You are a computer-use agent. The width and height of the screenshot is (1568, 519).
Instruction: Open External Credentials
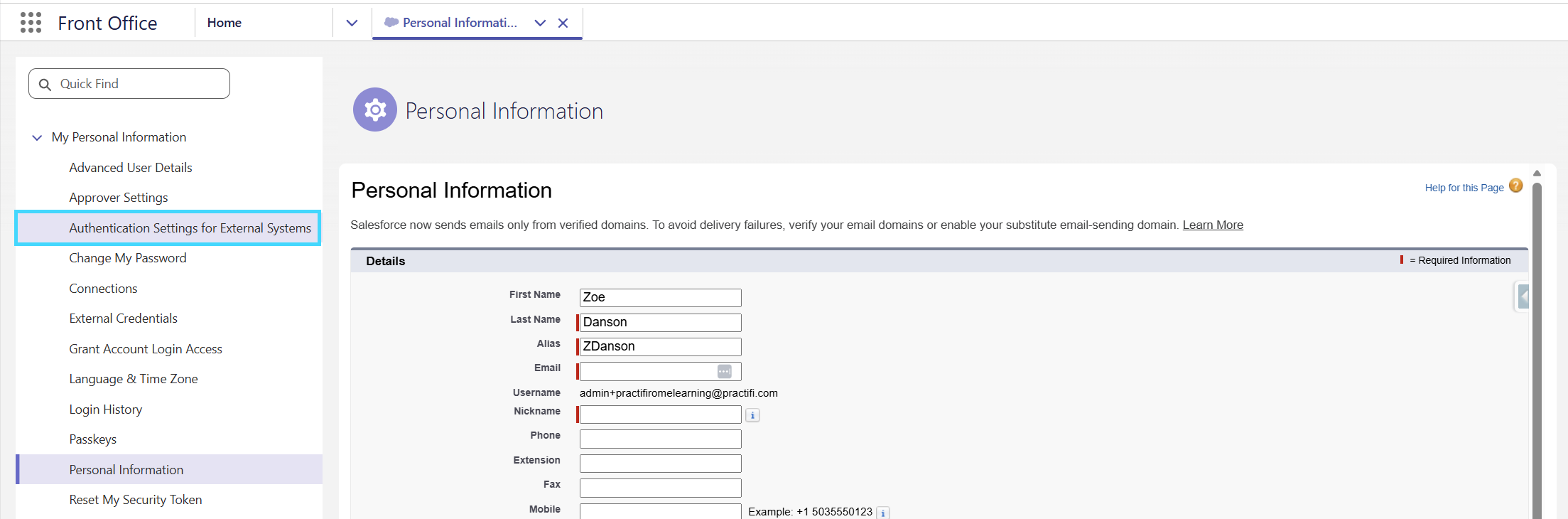click(123, 319)
